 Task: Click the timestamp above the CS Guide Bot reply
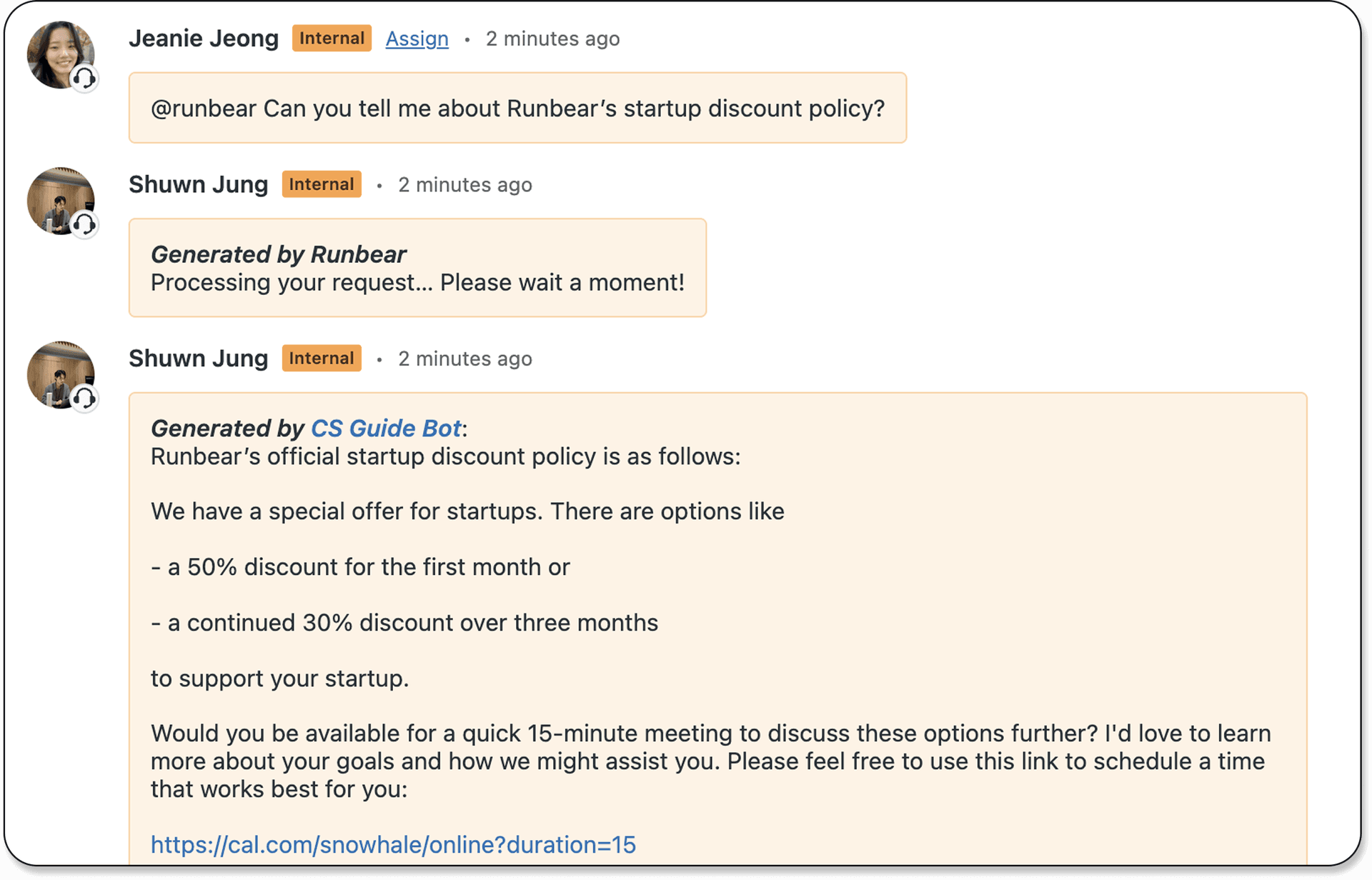(464, 359)
